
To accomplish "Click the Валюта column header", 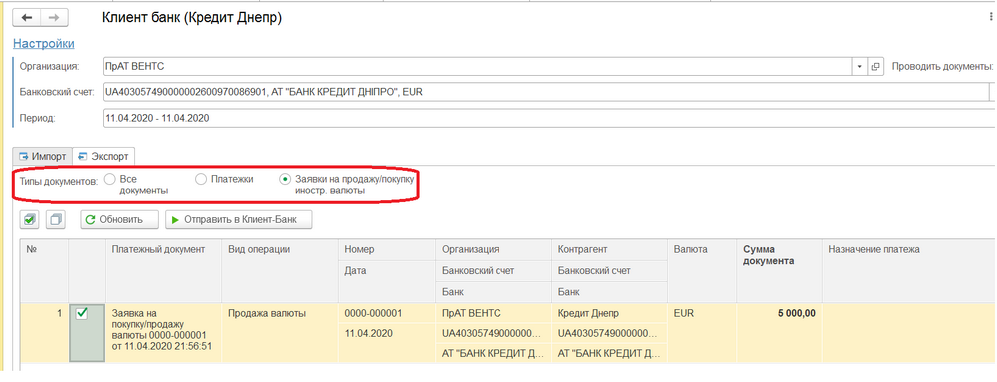I will 702,271.
